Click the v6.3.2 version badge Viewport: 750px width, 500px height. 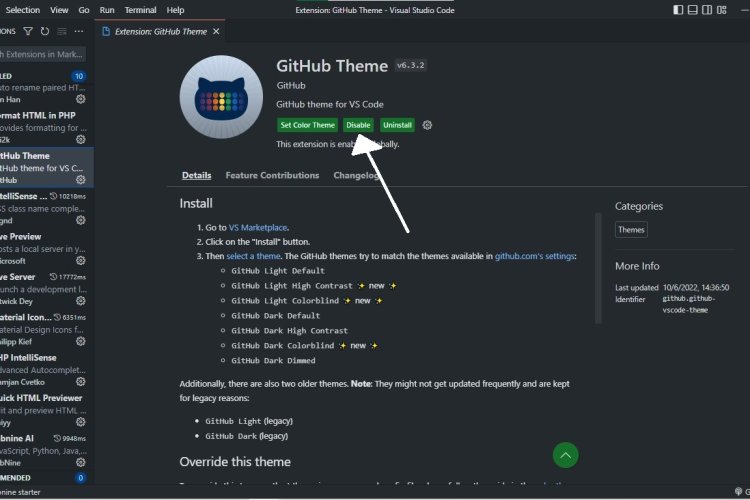click(x=410, y=66)
